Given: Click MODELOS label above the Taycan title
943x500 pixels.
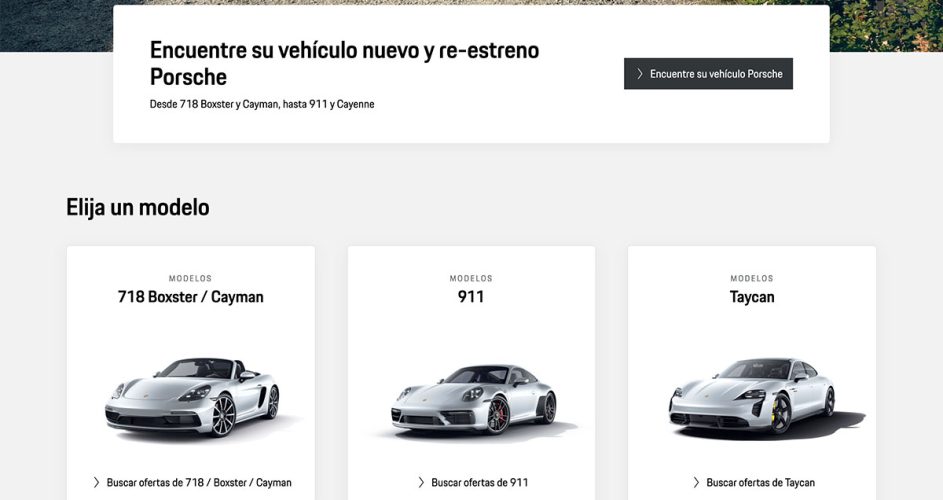Looking at the screenshot, I should (x=752, y=279).
